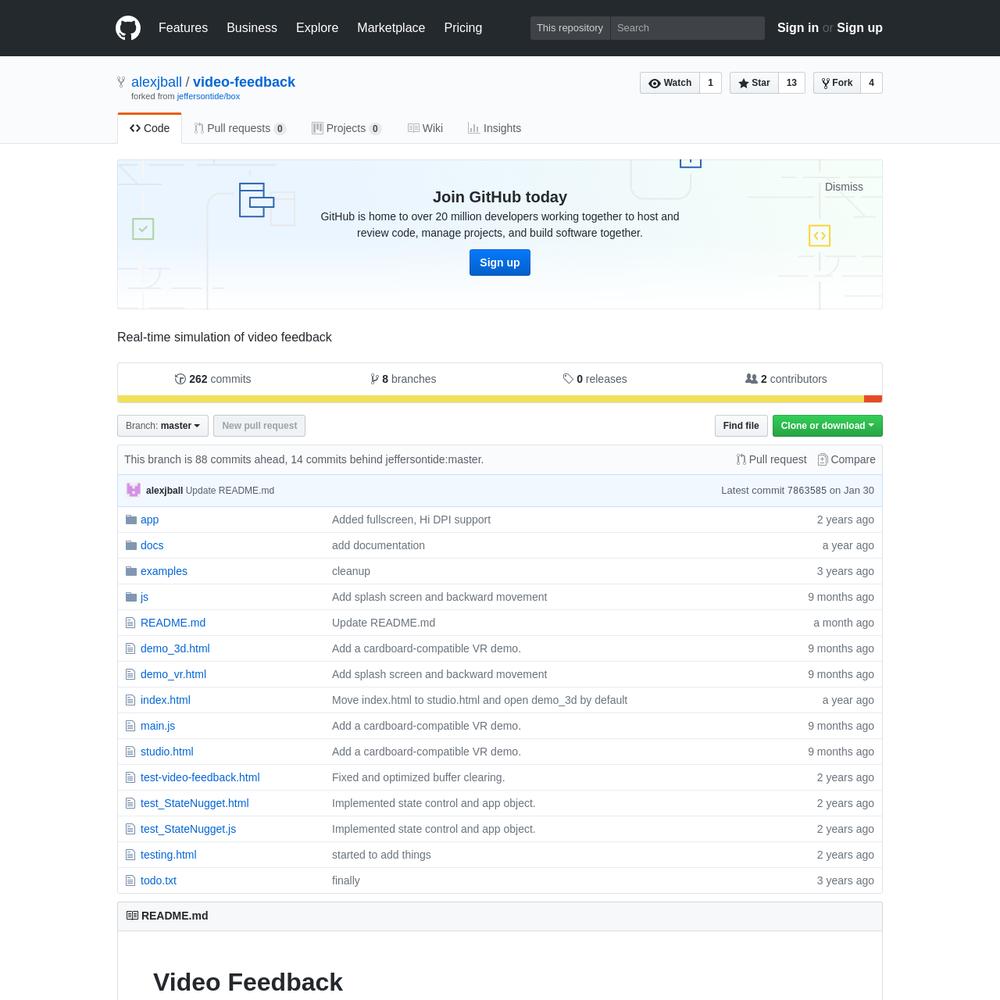Open the examples folder icon
1000x1000 pixels.
131,571
